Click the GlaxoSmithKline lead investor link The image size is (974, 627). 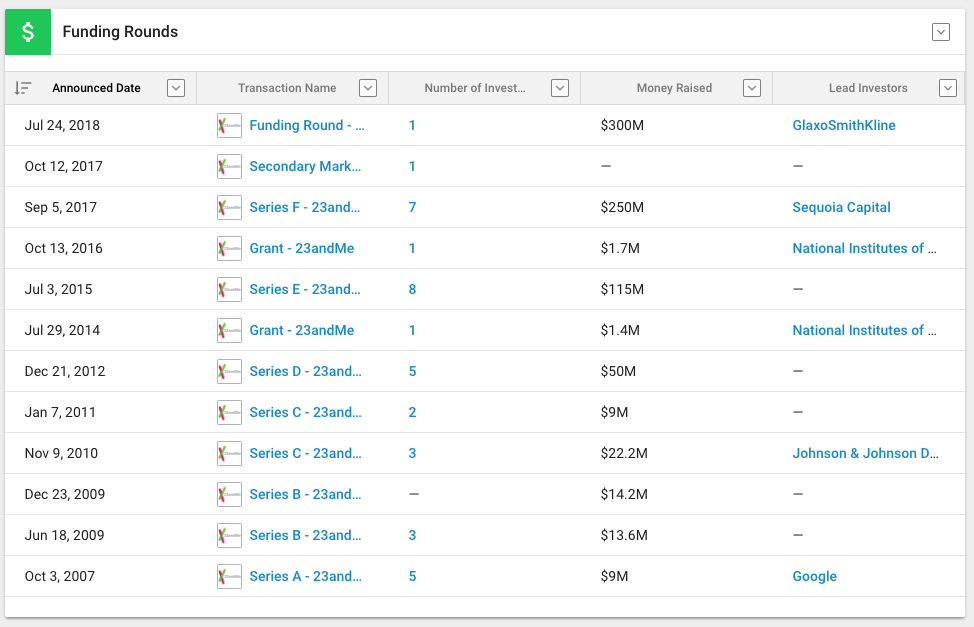coord(844,126)
